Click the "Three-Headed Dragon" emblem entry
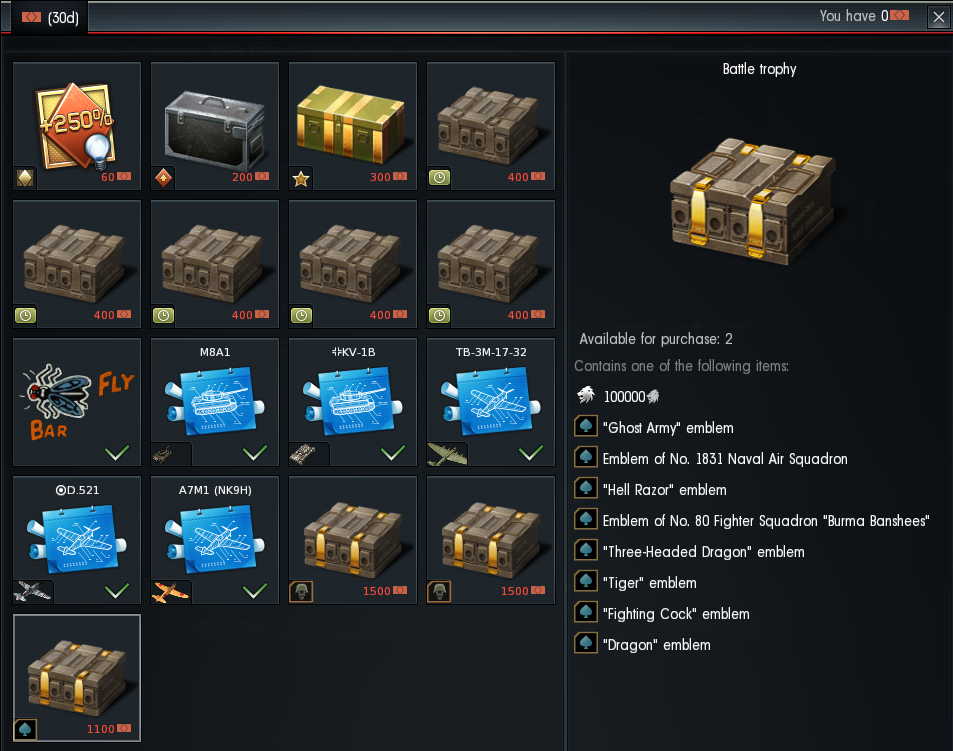 (689, 552)
